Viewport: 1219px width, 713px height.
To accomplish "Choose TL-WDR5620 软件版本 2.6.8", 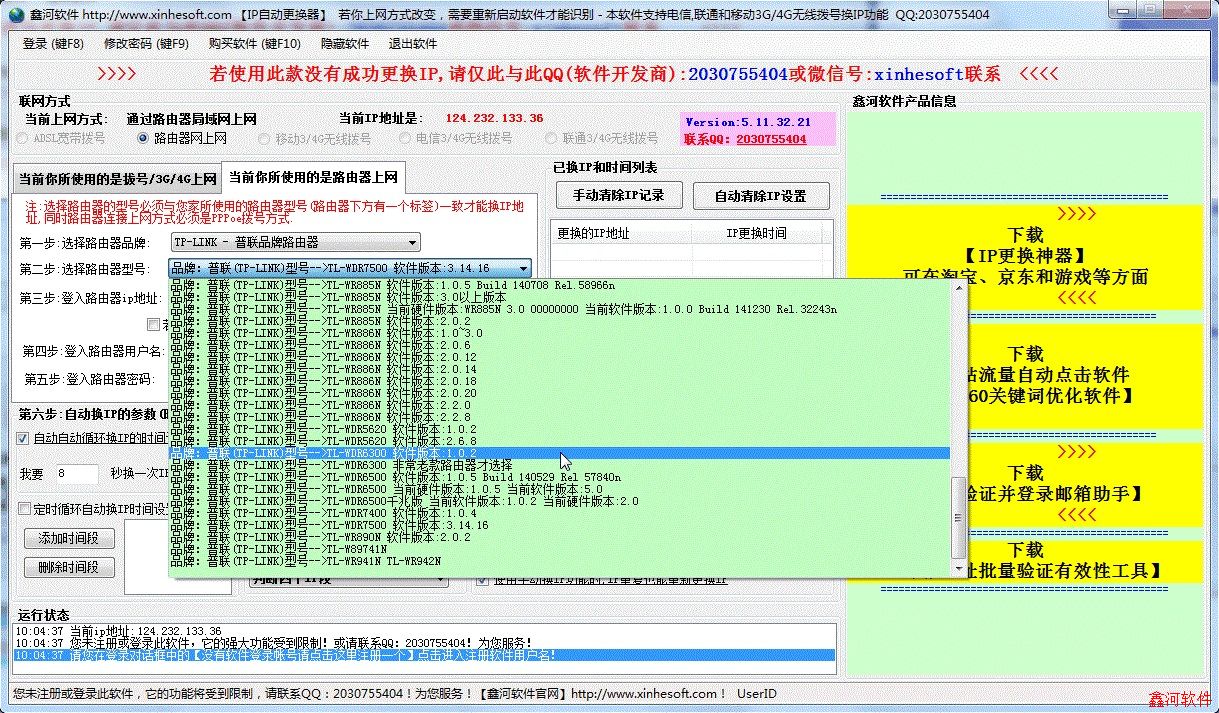I will (560, 441).
